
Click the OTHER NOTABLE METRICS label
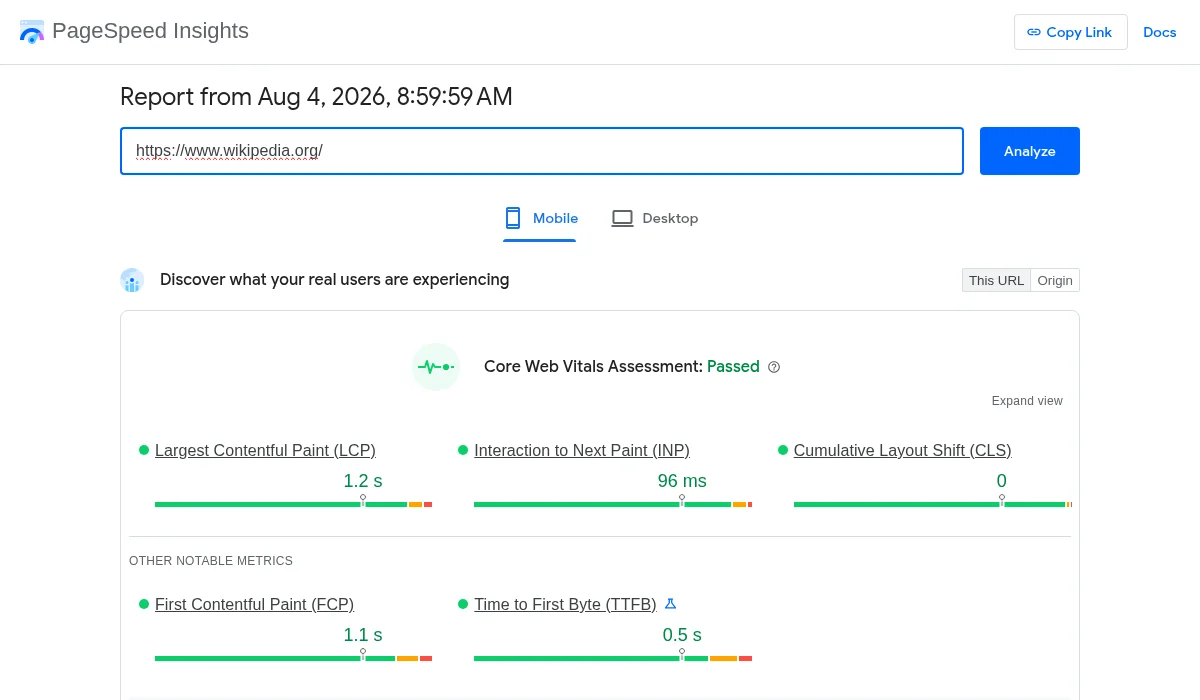[211, 561]
